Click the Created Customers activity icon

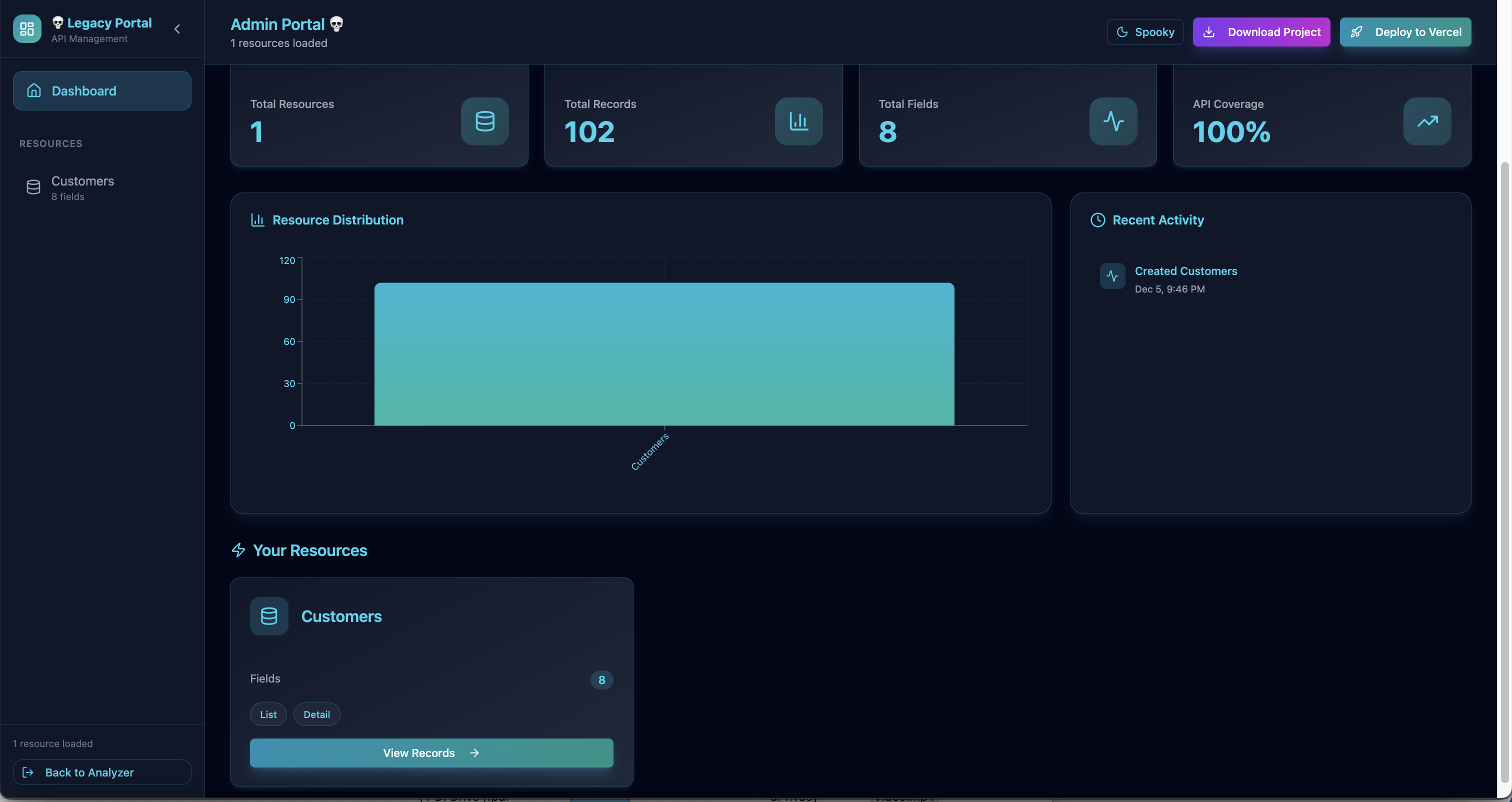(x=1111, y=276)
